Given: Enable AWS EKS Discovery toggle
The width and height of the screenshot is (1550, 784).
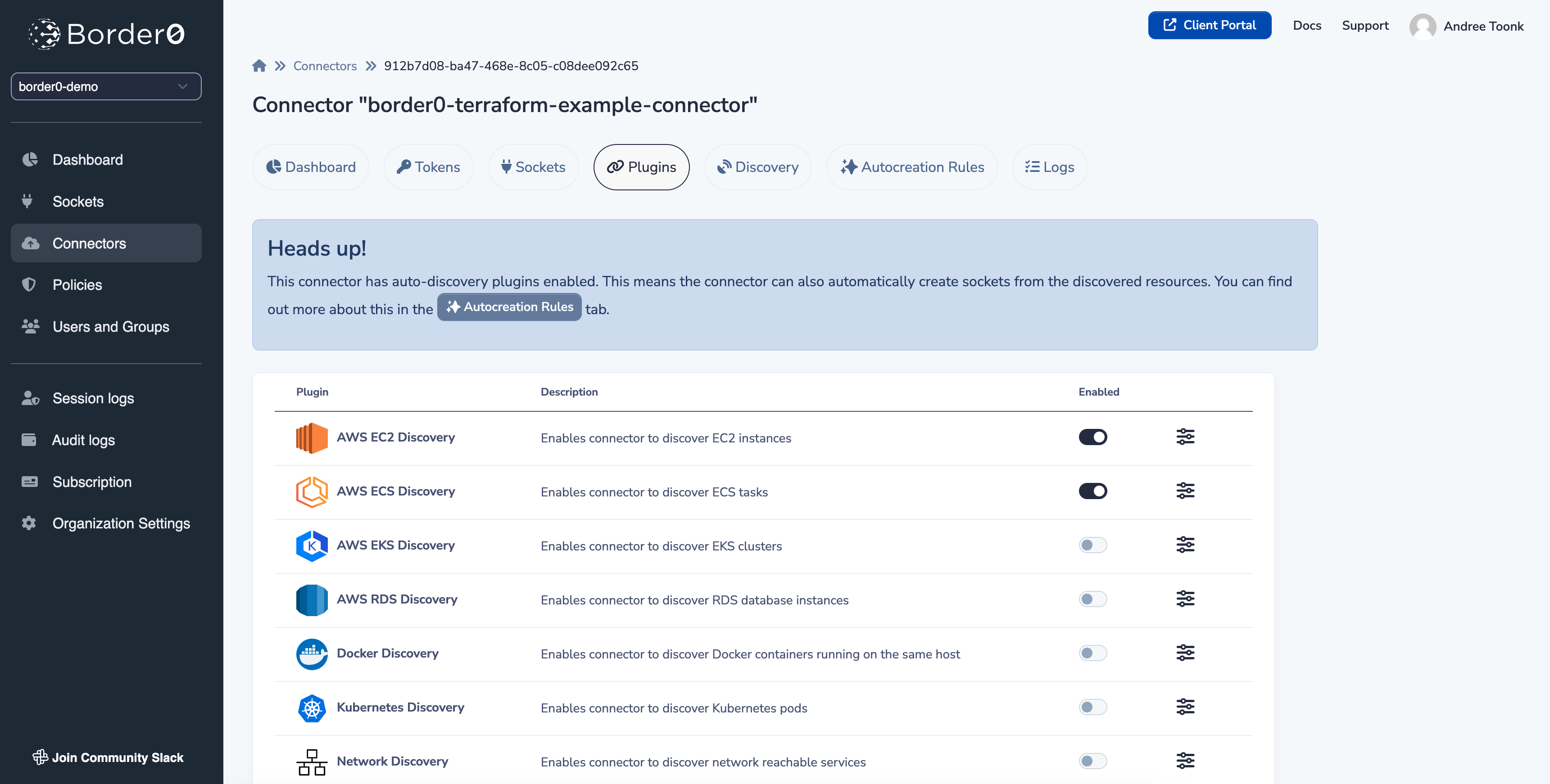Looking at the screenshot, I should click(1093, 545).
